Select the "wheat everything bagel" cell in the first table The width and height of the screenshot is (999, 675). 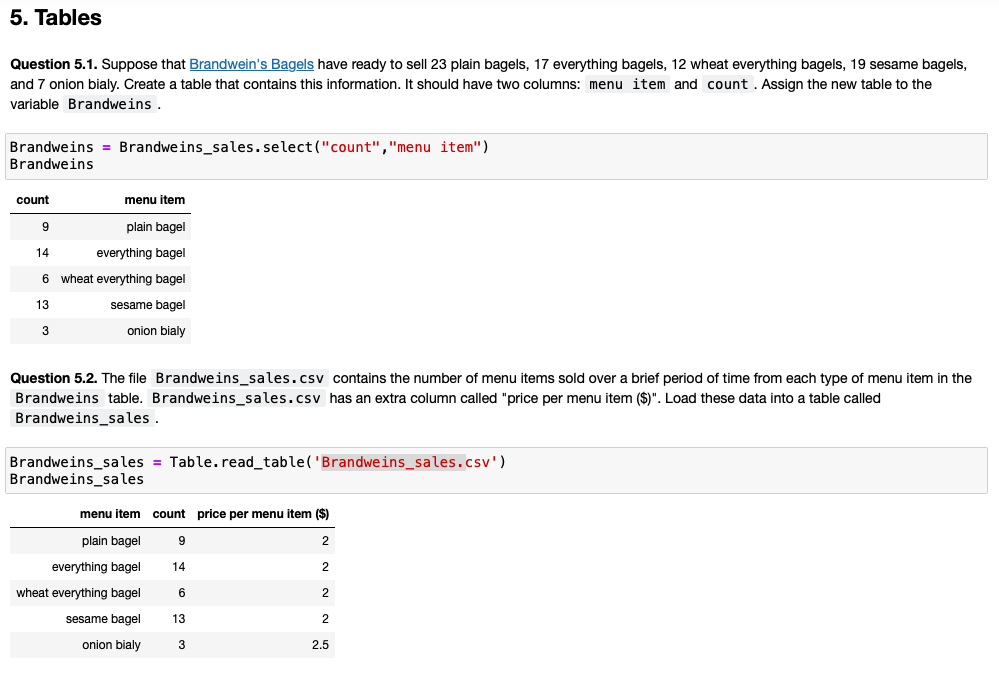click(x=123, y=279)
